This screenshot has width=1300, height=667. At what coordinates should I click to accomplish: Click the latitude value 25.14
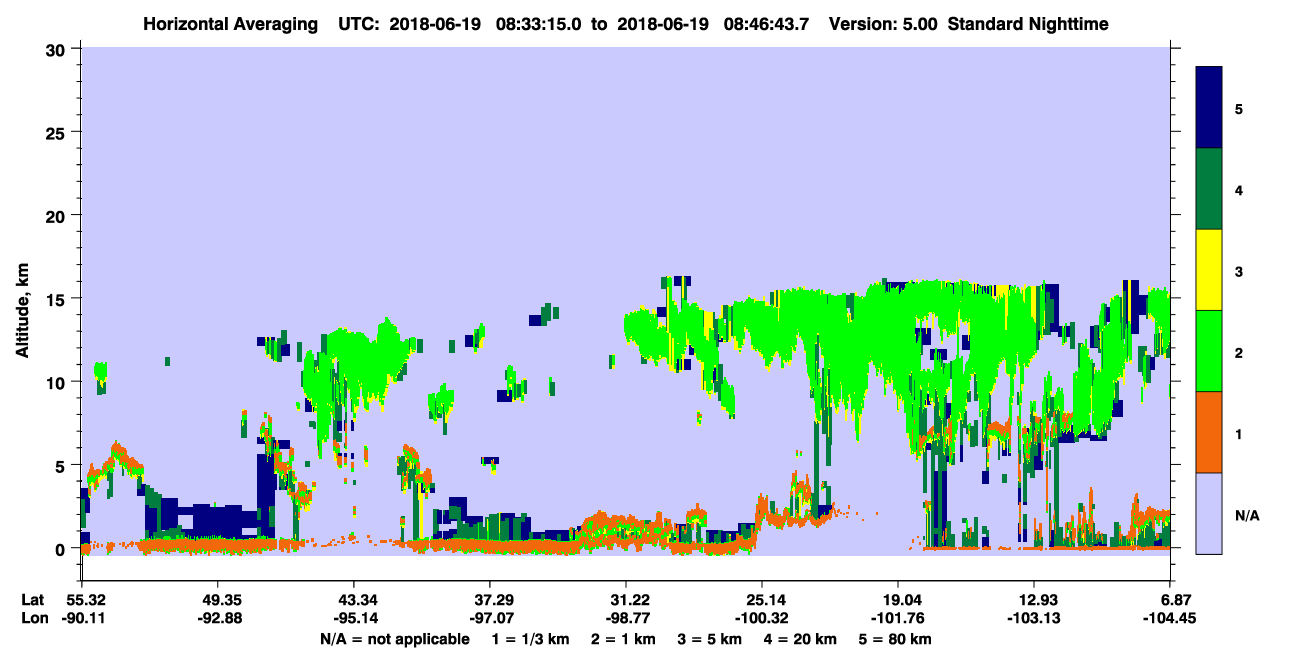pos(761,600)
